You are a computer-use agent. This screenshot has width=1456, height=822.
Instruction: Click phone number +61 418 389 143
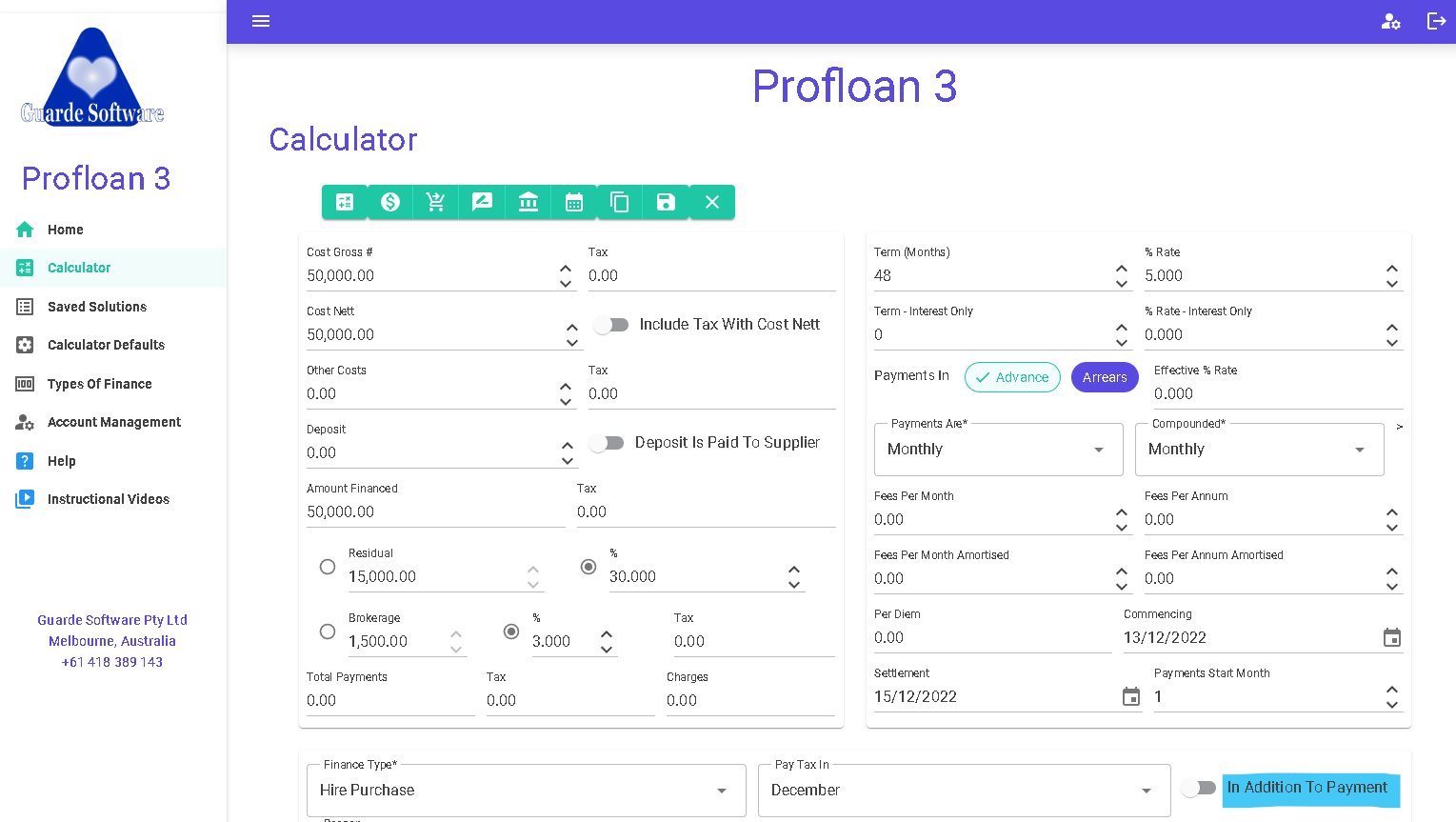[x=112, y=662]
